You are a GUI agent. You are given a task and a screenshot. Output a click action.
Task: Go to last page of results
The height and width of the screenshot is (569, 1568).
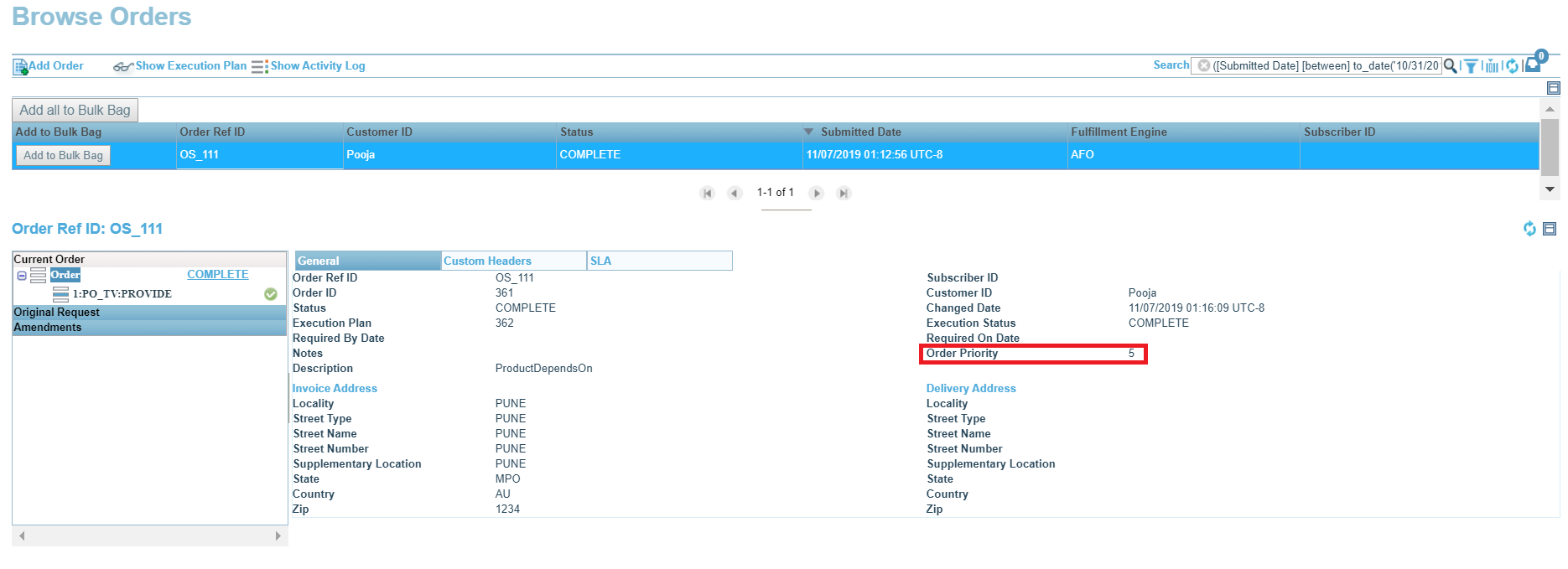[844, 193]
